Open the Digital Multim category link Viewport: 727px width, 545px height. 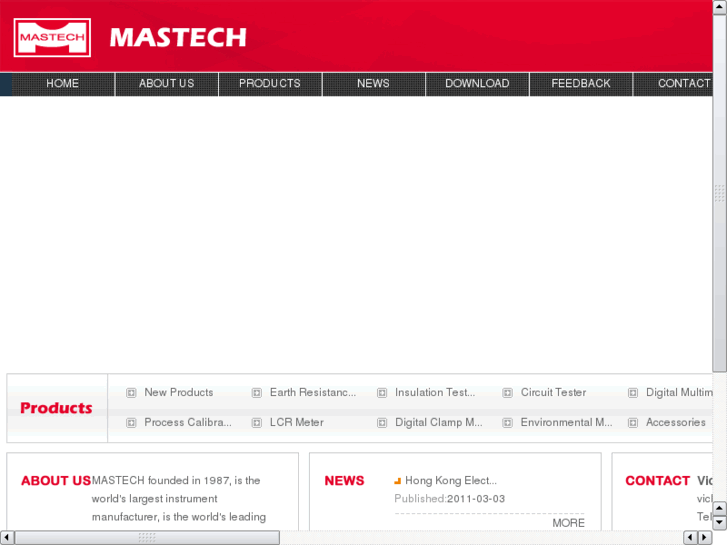point(679,392)
